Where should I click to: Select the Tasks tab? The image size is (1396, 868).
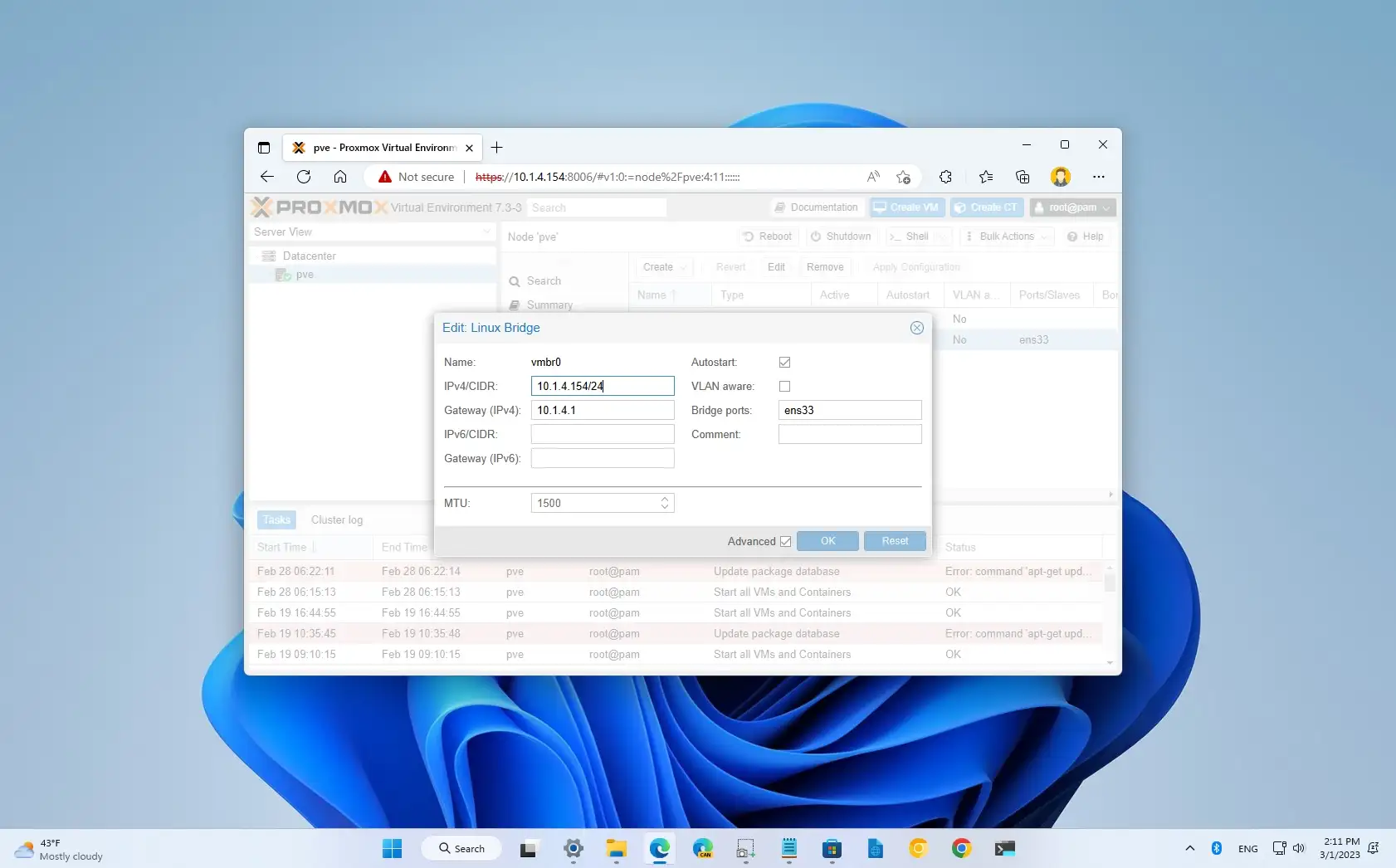click(x=276, y=519)
